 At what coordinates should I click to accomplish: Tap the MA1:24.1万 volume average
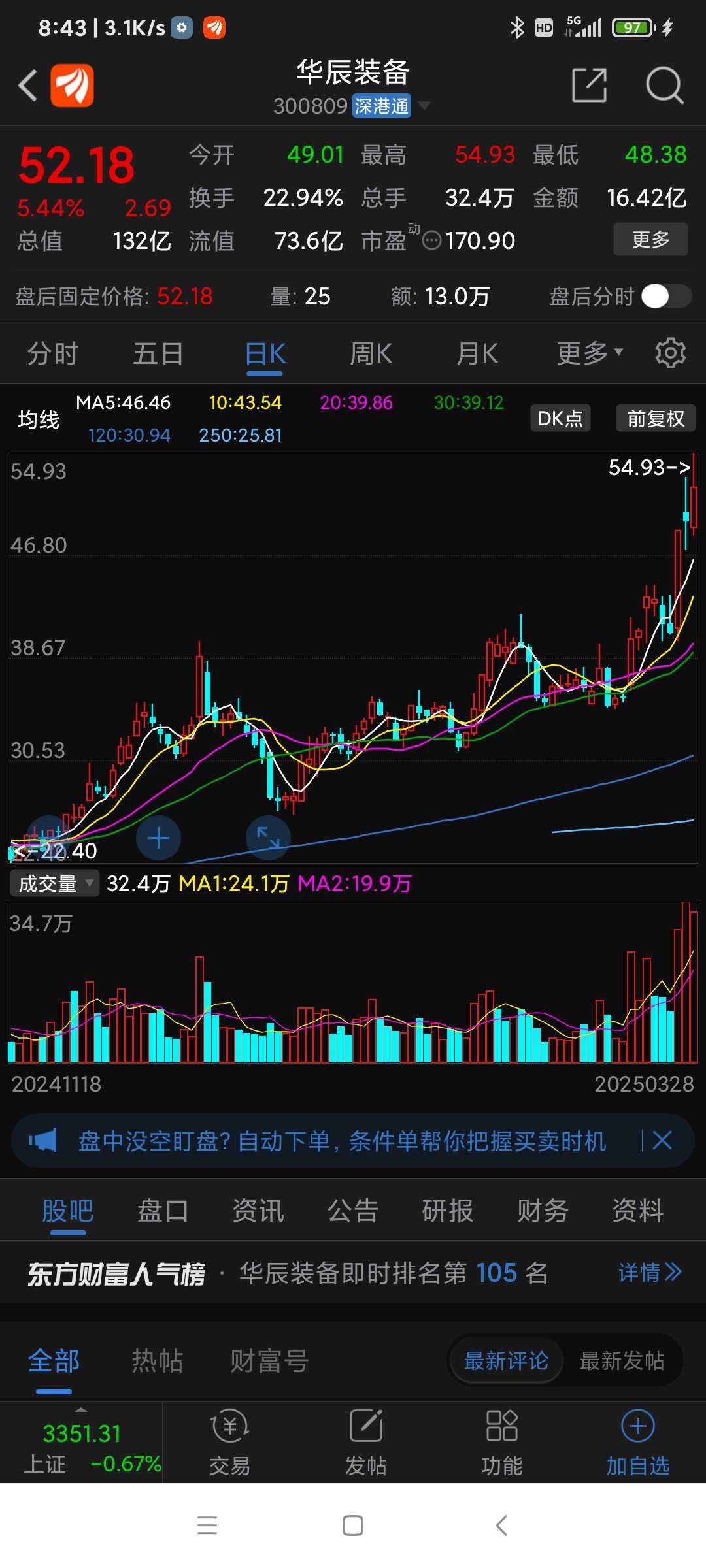233,883
